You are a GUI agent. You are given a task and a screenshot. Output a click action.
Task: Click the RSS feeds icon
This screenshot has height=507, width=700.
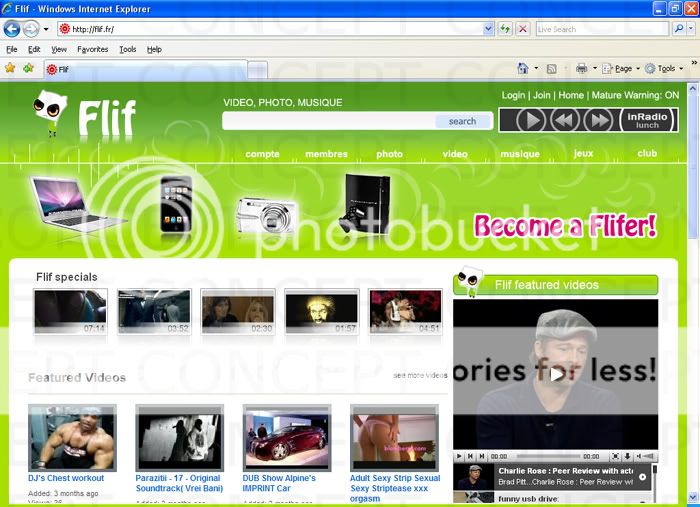click(x=551, y=69)
